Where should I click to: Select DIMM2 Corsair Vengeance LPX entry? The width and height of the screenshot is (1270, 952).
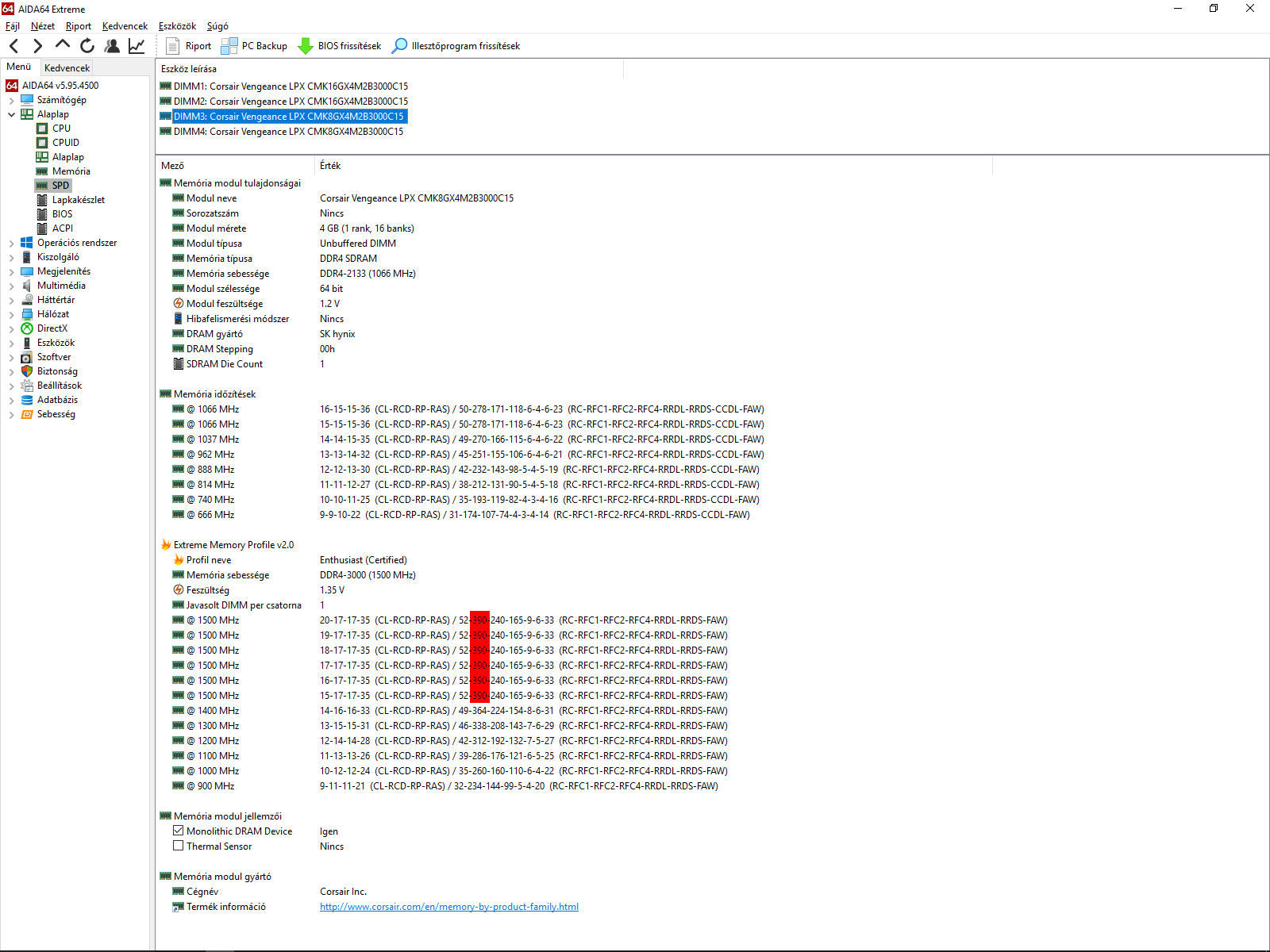pyautogui.click(x=291, y=102)
